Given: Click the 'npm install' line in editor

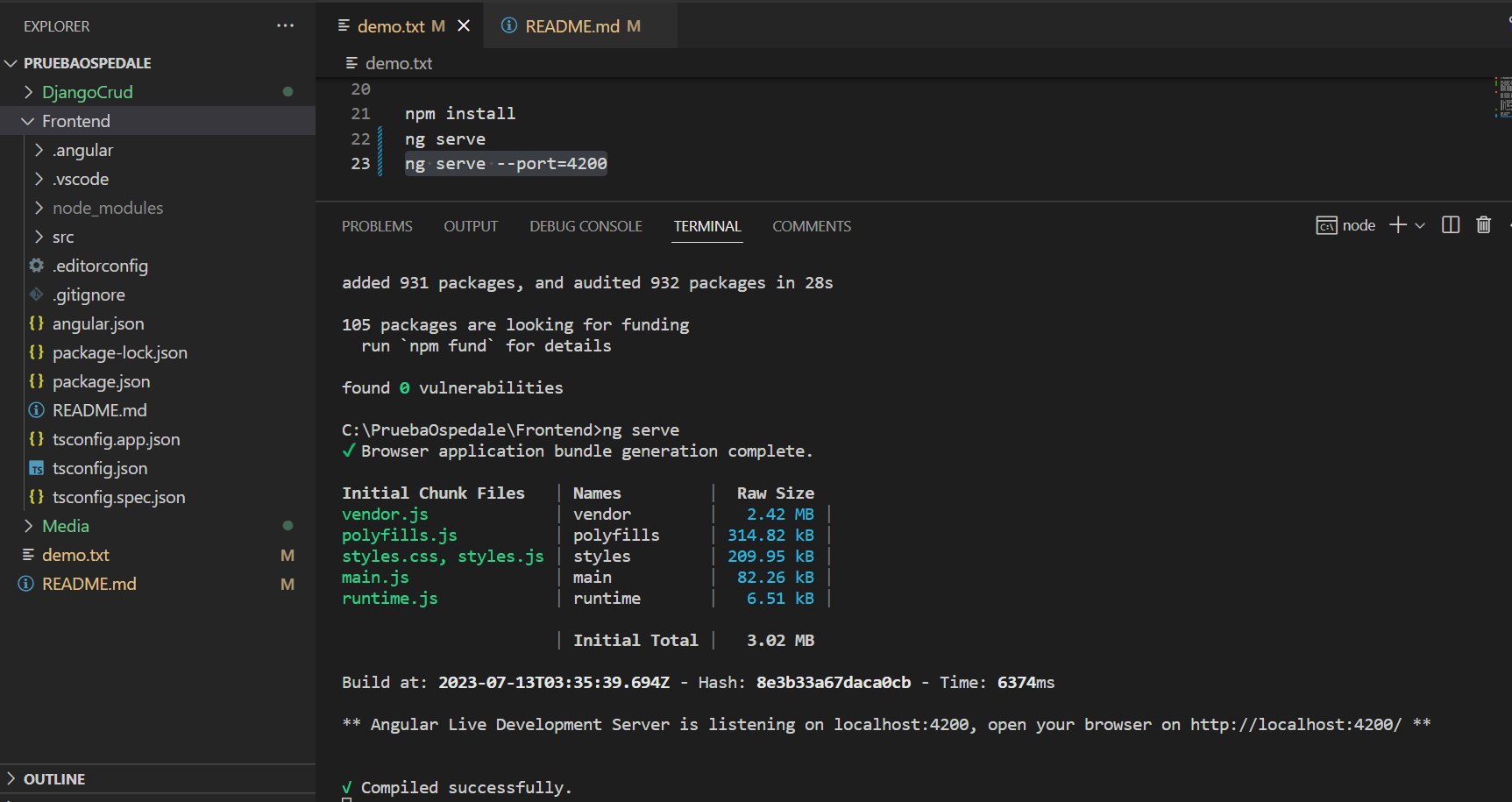Looking at the screenshot, I should [460, 114].
